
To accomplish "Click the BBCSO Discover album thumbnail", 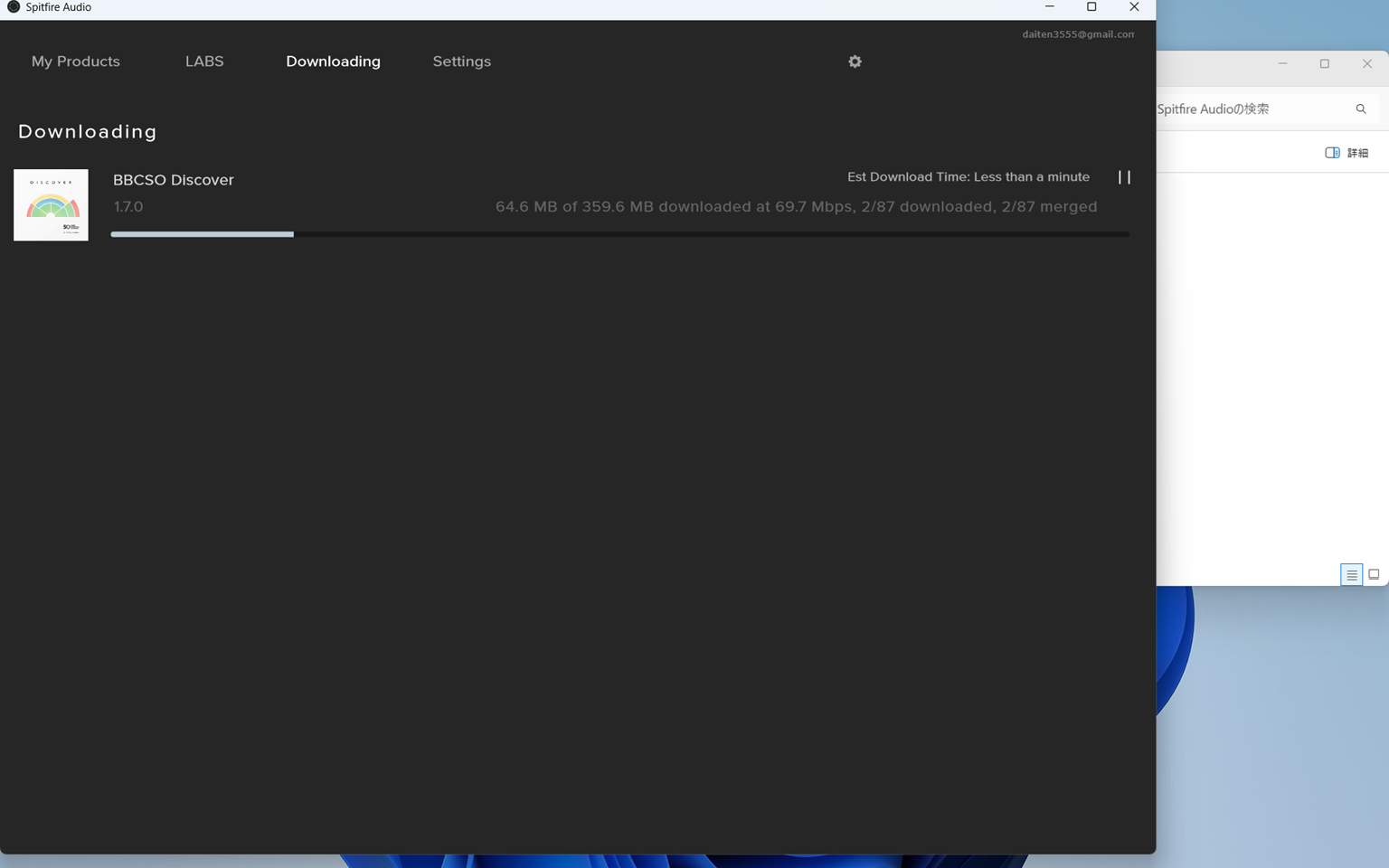I will pos(51,204).
